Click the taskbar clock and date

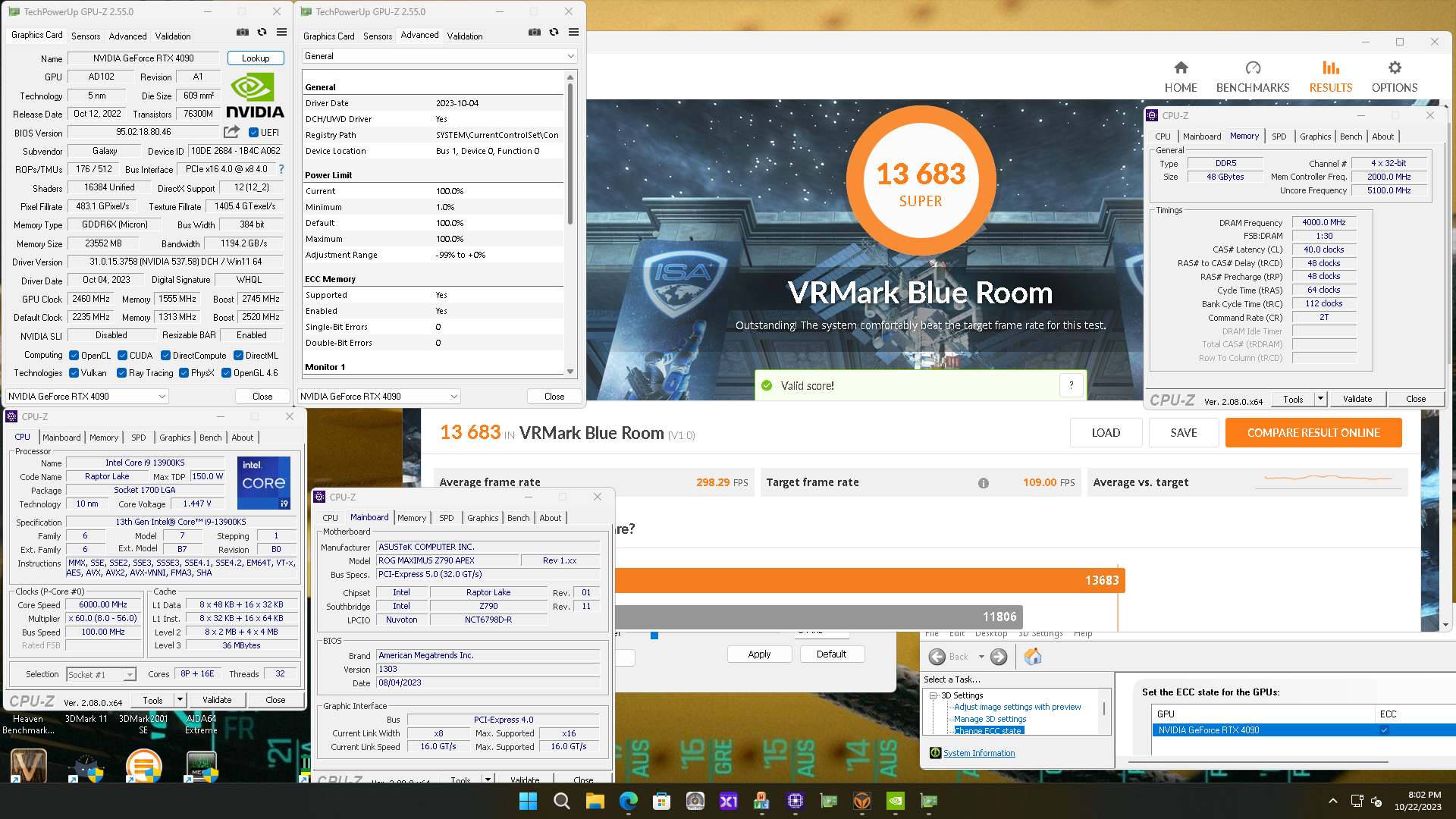[1417, 801]
